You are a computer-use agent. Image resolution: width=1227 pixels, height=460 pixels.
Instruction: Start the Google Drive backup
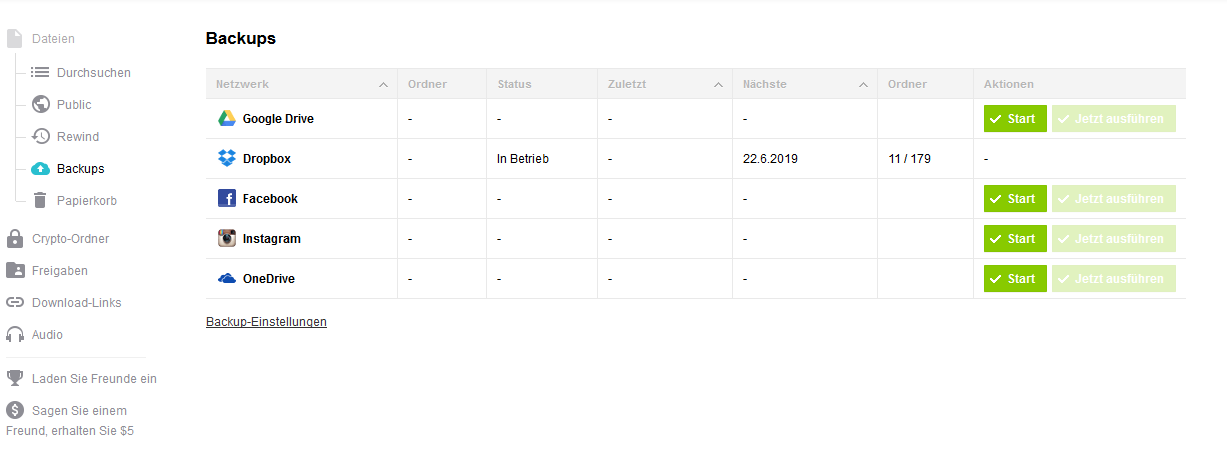click(1014, 119)
